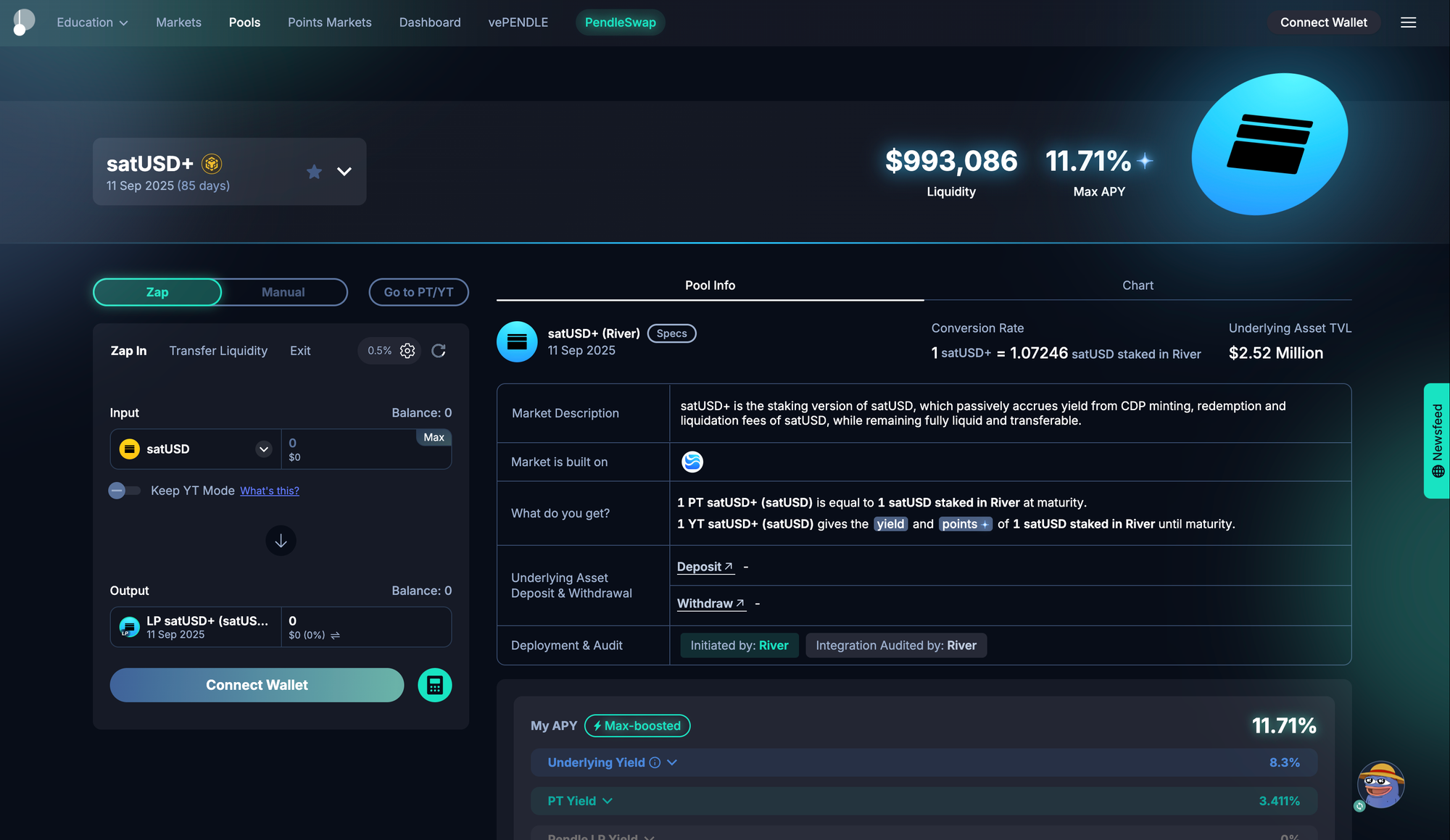Click Connect Wallet in header

pyautogui.click(x=1323, y=22)
